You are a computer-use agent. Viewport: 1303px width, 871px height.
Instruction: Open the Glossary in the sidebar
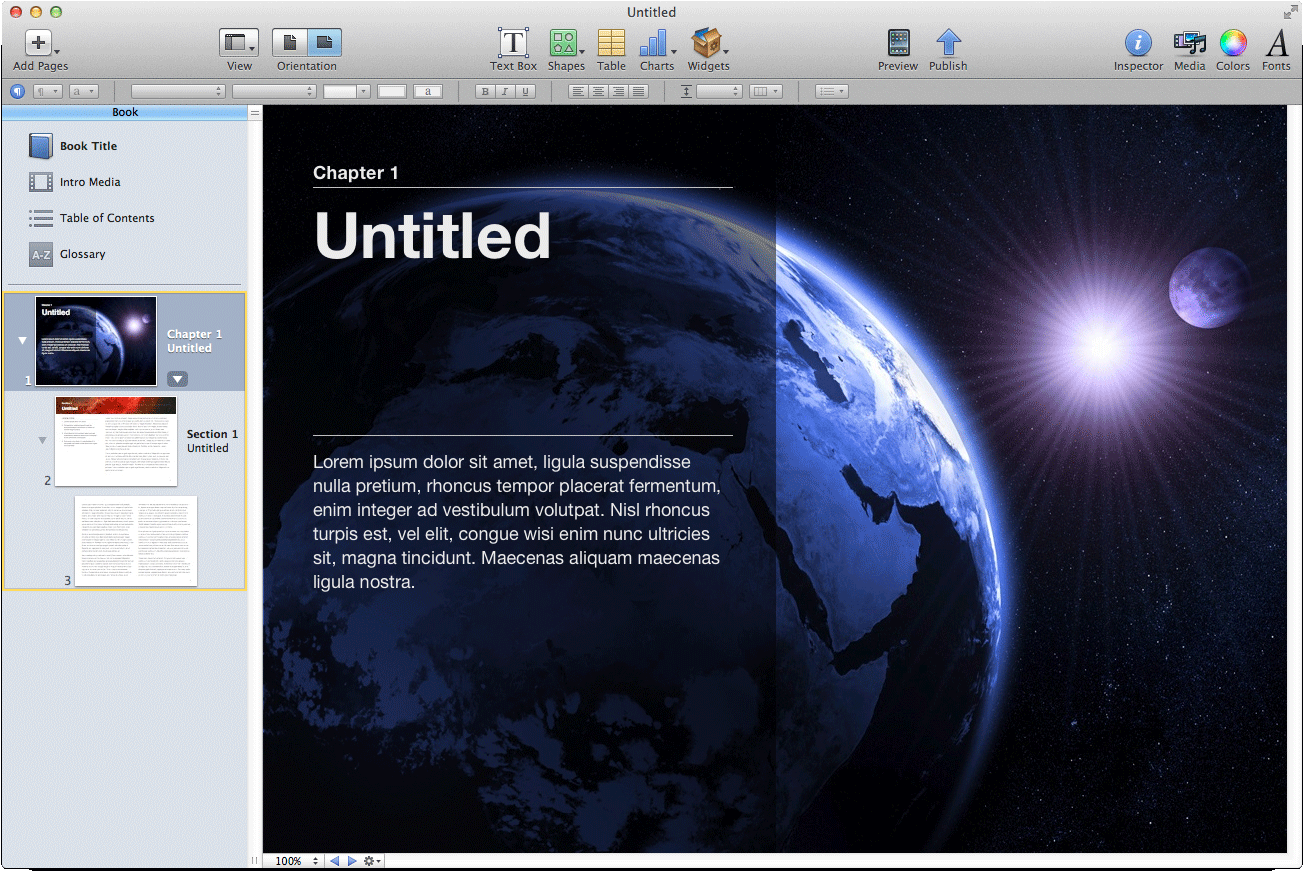point(82,254)
